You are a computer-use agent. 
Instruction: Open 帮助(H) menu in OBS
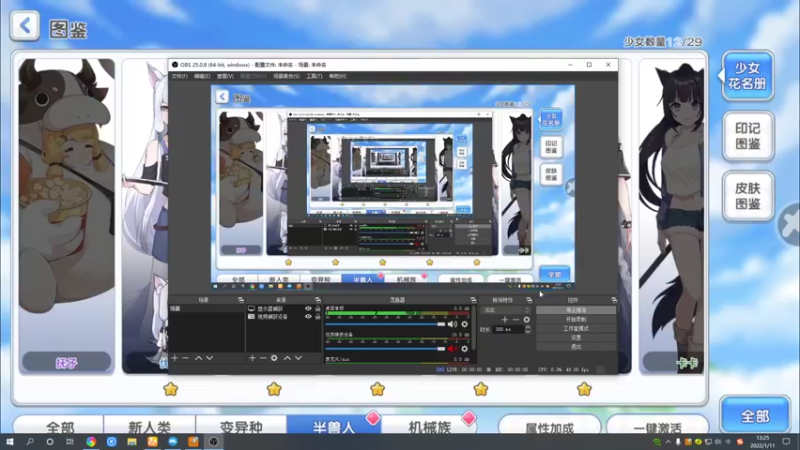(337, 76)
